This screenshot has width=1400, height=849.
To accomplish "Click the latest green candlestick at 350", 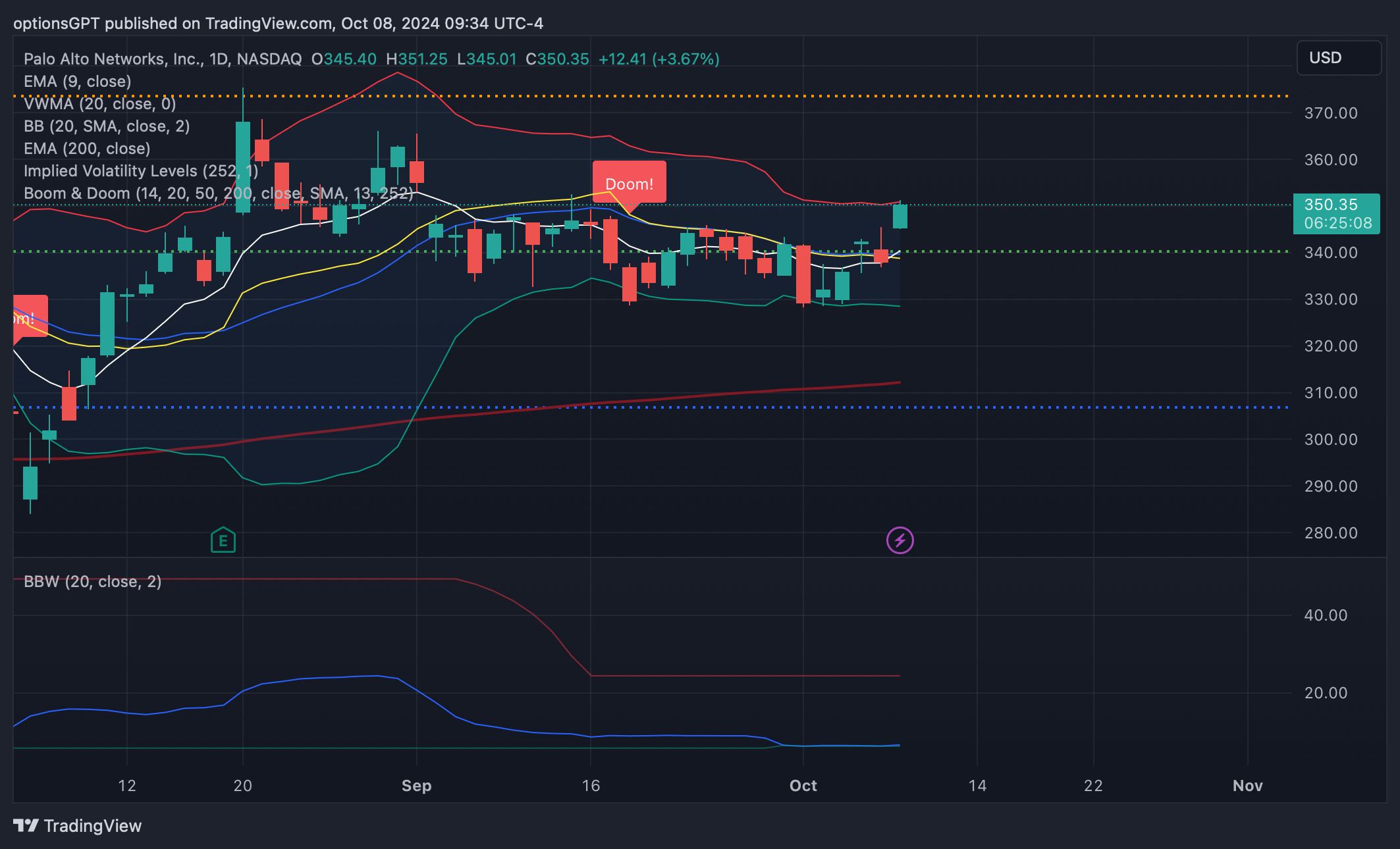I will coord(900,216).
